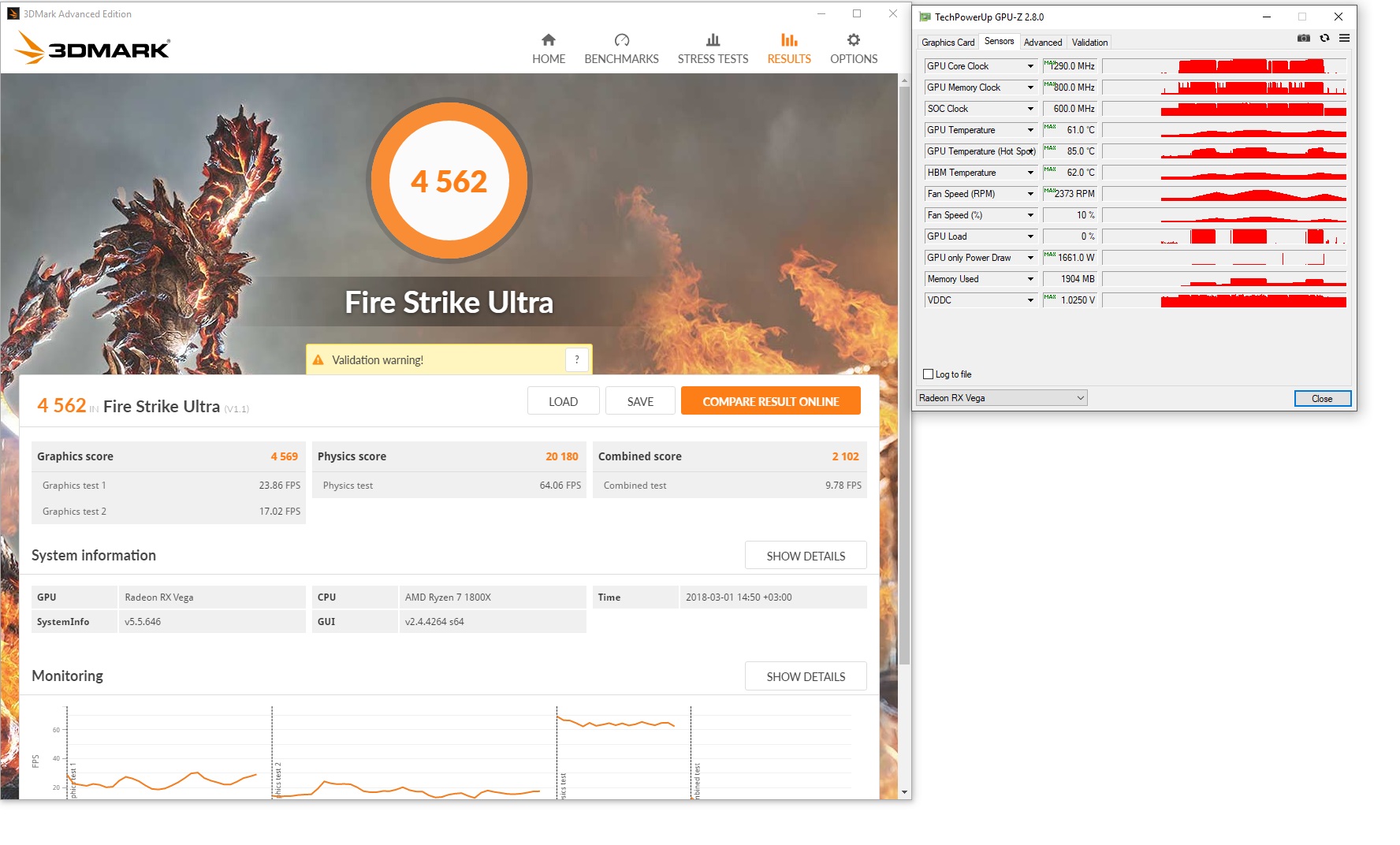Expand the GPU Core Clock sensor dropdown

click(x=1030, y=66)
